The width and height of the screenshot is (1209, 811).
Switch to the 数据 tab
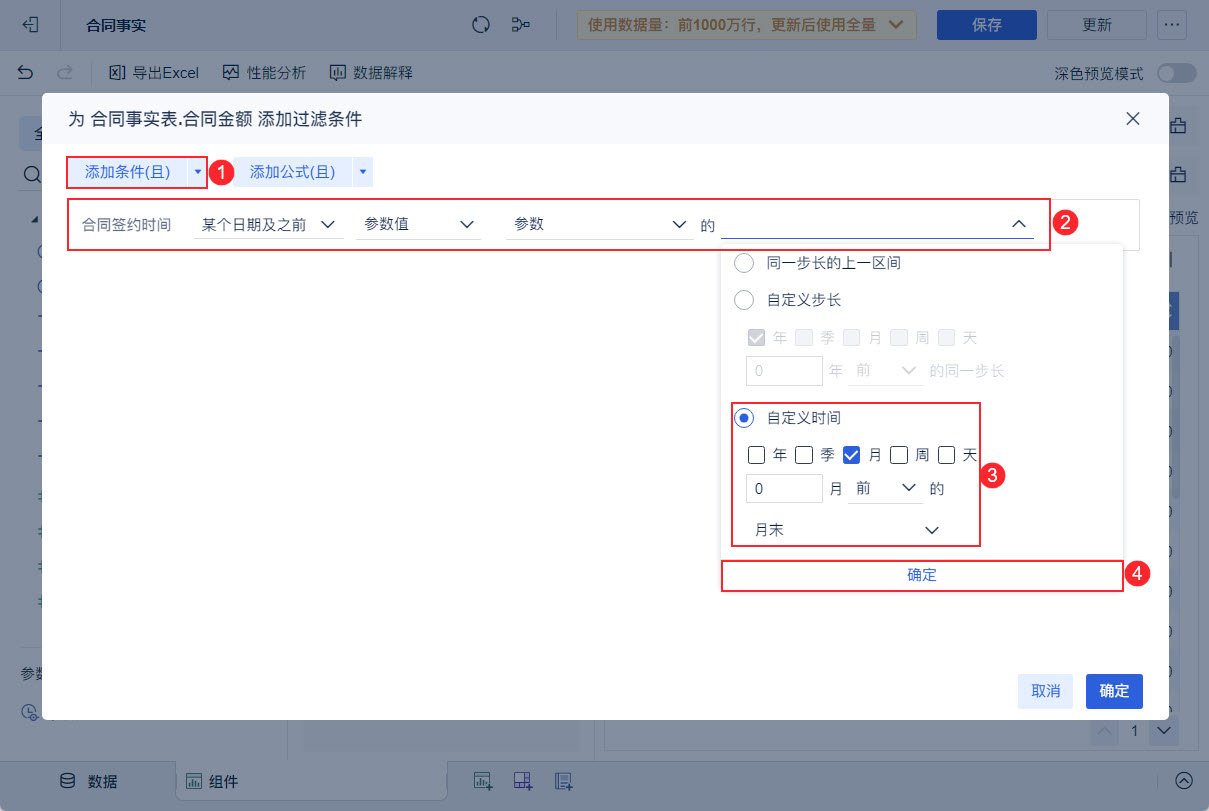87,781
